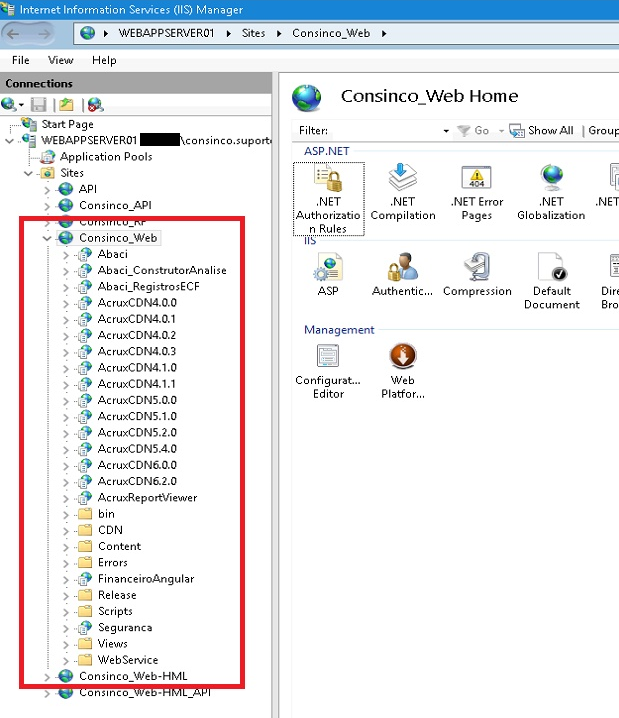
Task: Open .NET Globalization feature
Action: tap(551, 192)
